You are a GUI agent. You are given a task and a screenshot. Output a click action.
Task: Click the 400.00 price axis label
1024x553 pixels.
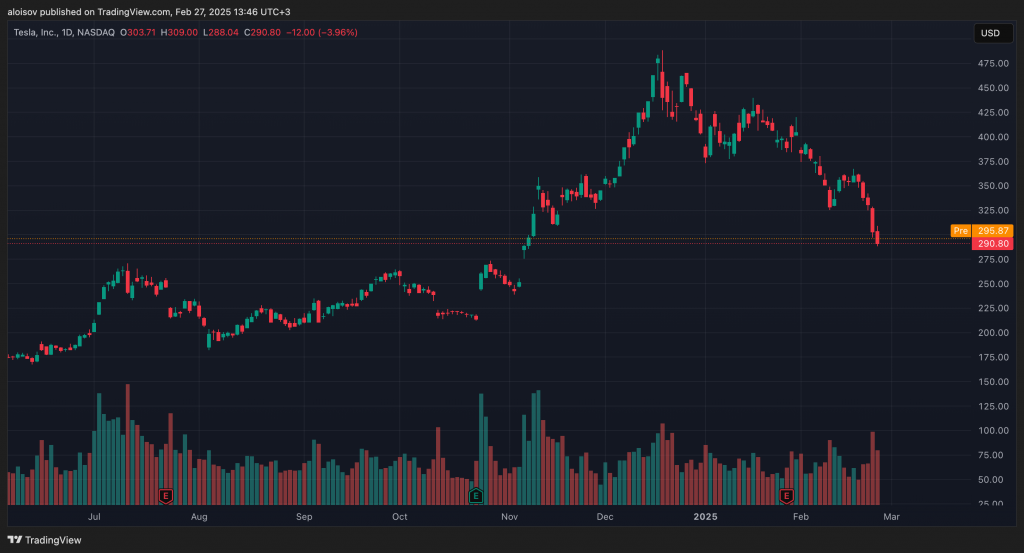point(993,137)
